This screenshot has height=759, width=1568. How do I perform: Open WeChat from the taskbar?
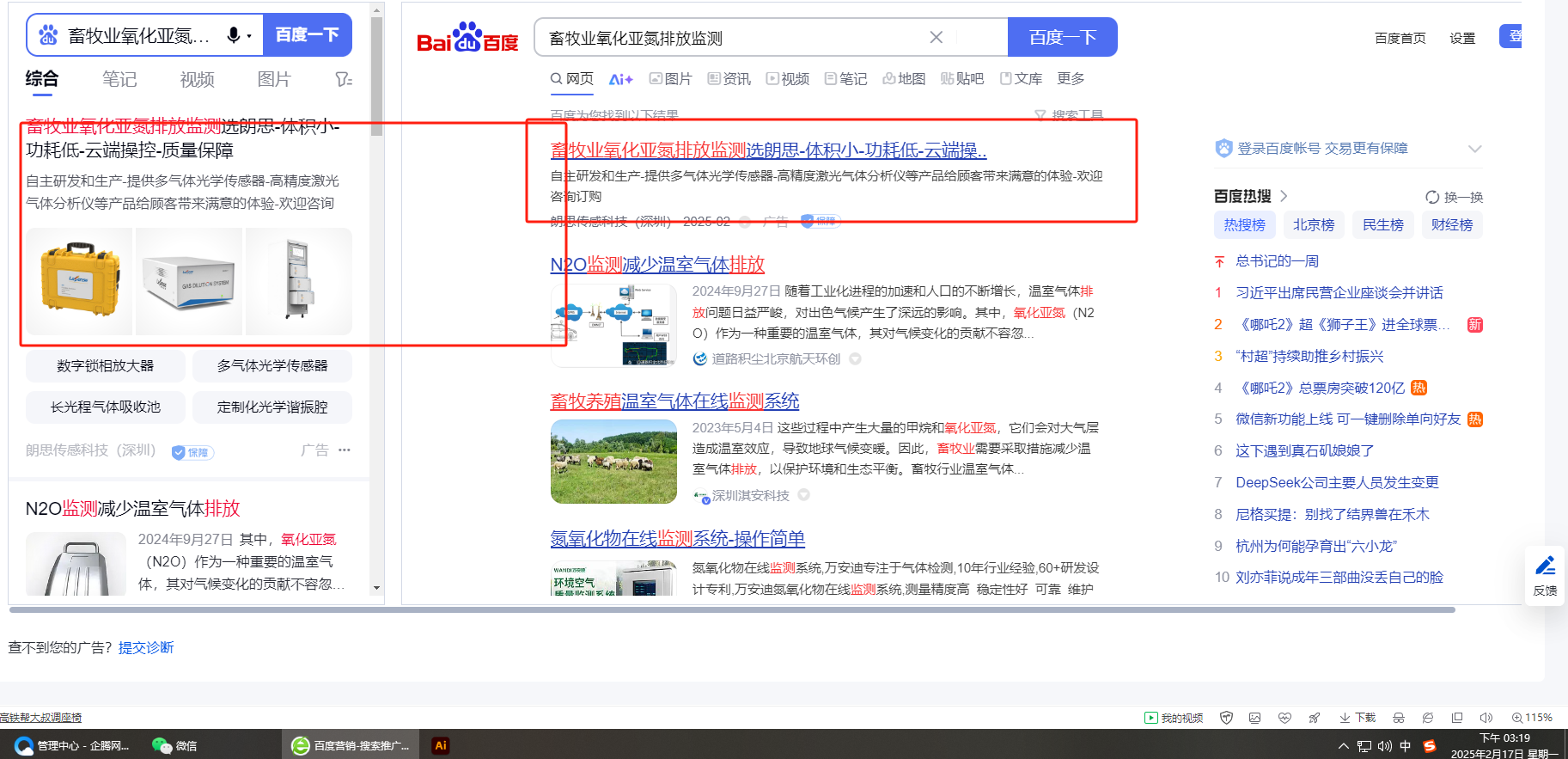[174, 745]
